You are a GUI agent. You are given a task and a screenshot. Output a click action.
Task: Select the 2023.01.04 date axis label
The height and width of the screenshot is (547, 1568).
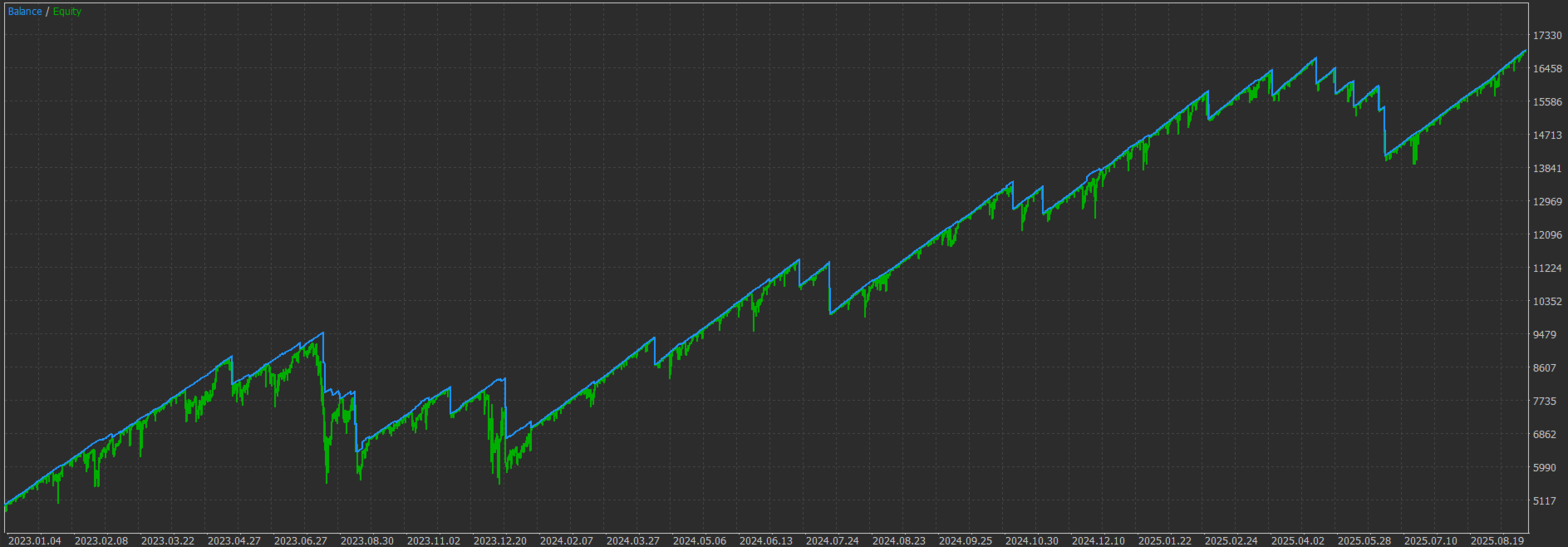coord(35,541)
